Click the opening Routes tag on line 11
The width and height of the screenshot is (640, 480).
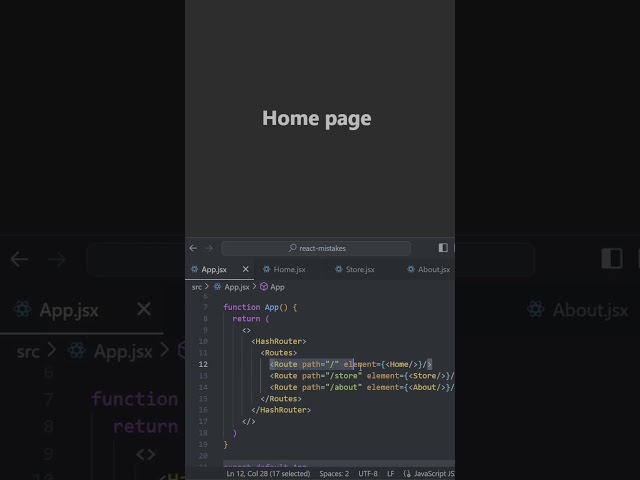pos(279,353)
